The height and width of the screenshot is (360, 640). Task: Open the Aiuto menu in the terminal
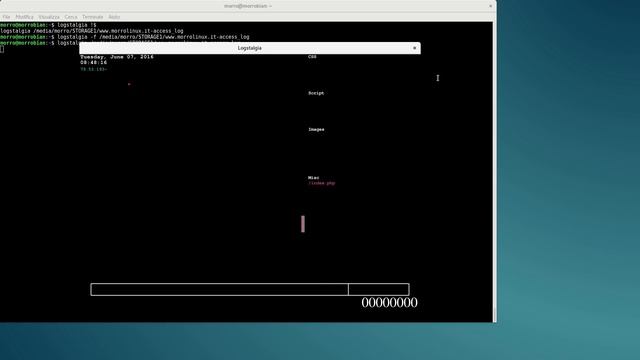click(x=114, y=17)
